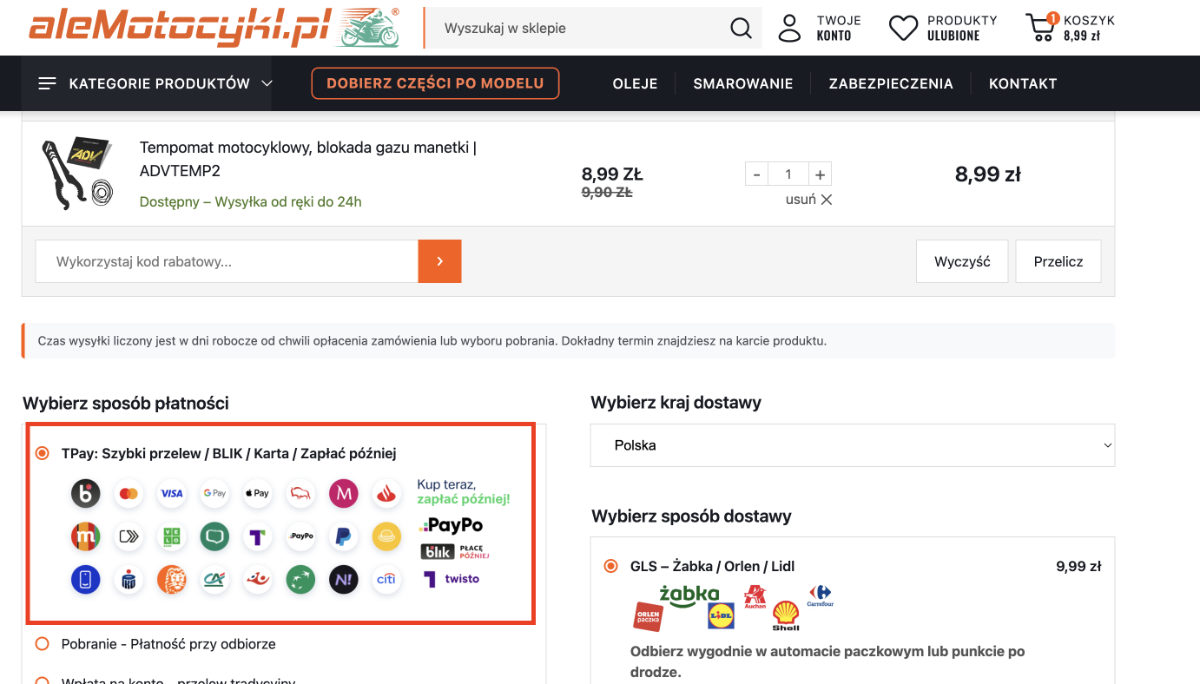Click the orange ING lion icon

(172, 580)
